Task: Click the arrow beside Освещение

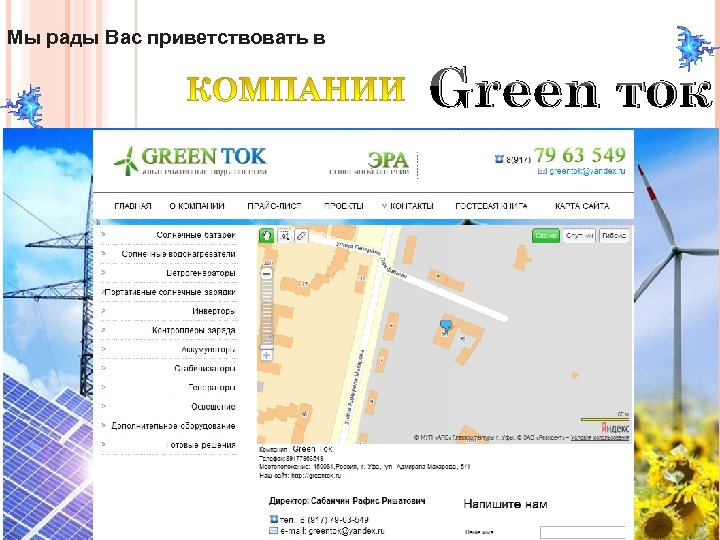Action: (x=103, y=405)
